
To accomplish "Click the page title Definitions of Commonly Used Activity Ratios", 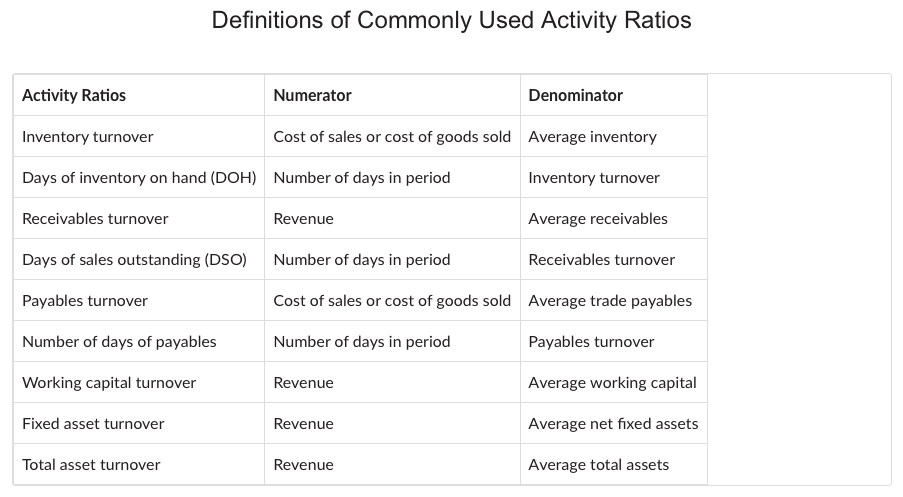I will click(x=451, y=20).
